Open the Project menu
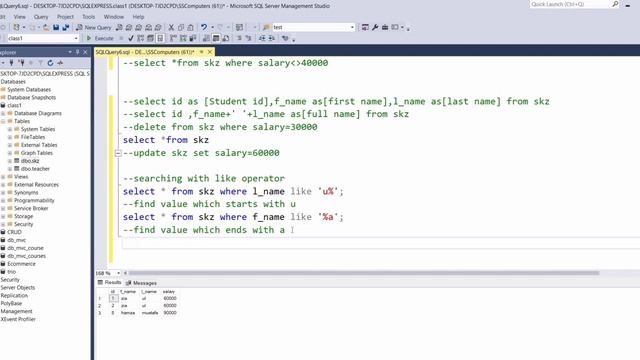This screenshot has width=640, height=360. 65,17
